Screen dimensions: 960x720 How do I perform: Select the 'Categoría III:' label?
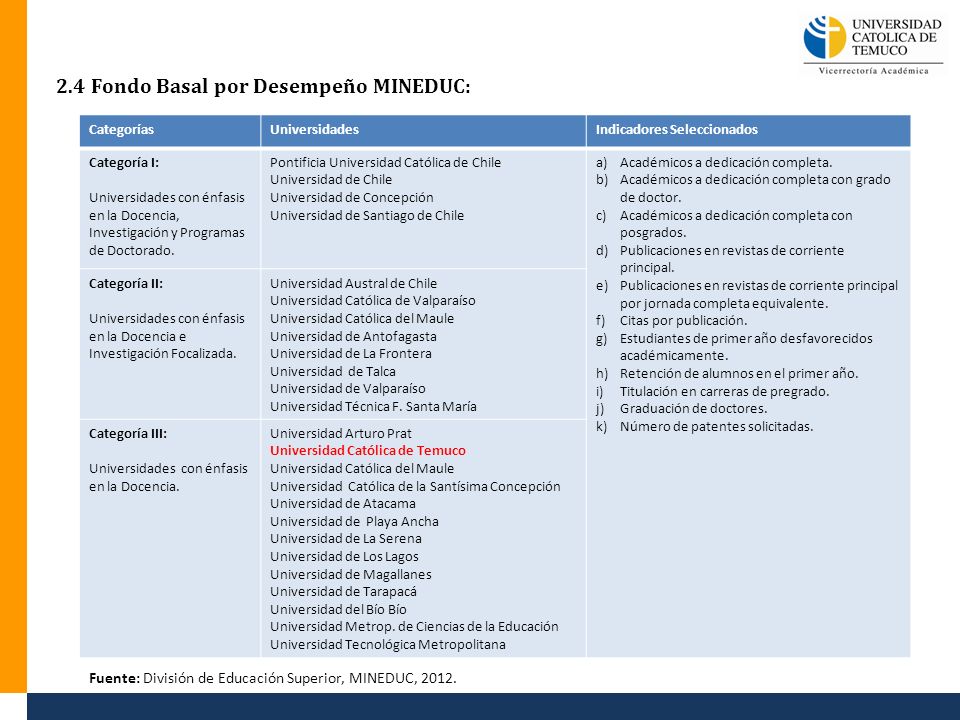pos(127,433)
